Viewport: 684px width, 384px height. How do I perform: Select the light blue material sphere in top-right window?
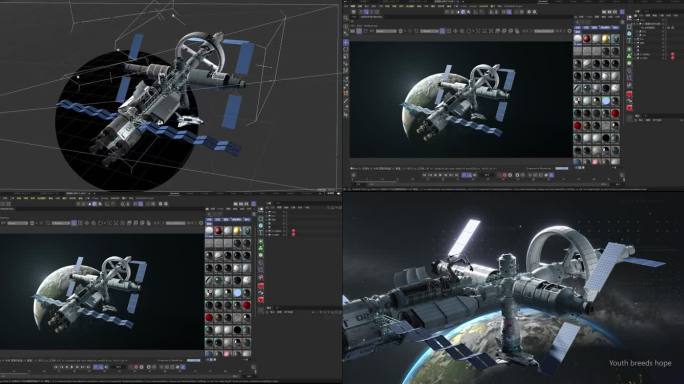[605, 101]
